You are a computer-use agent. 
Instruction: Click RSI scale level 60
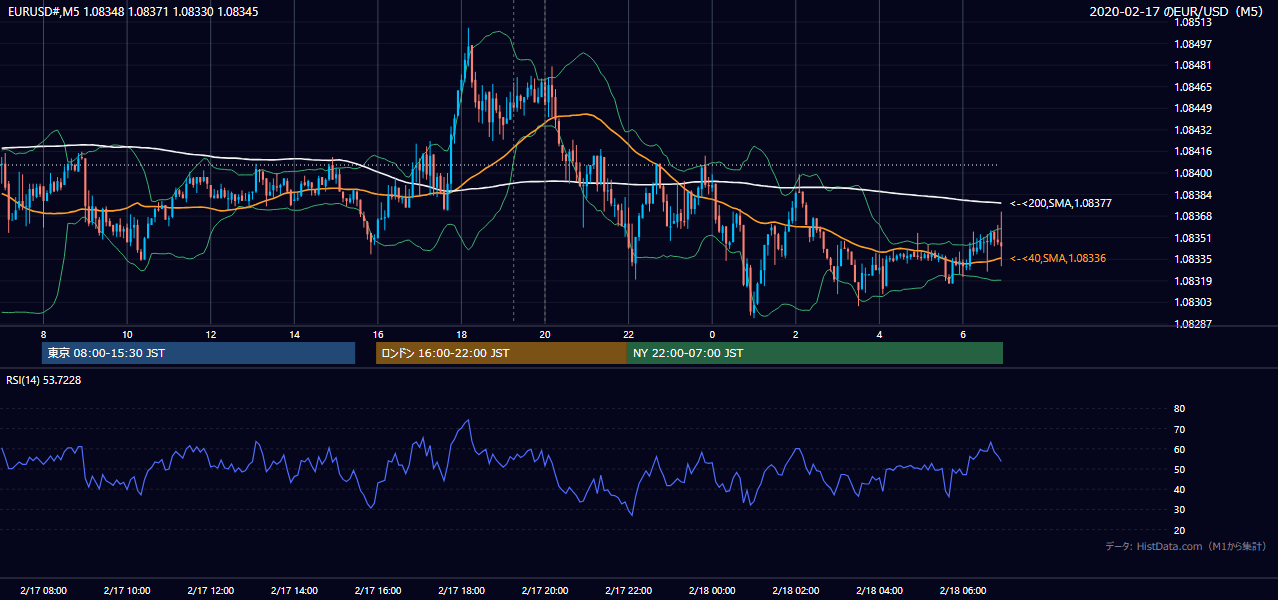pos(1179,449)
